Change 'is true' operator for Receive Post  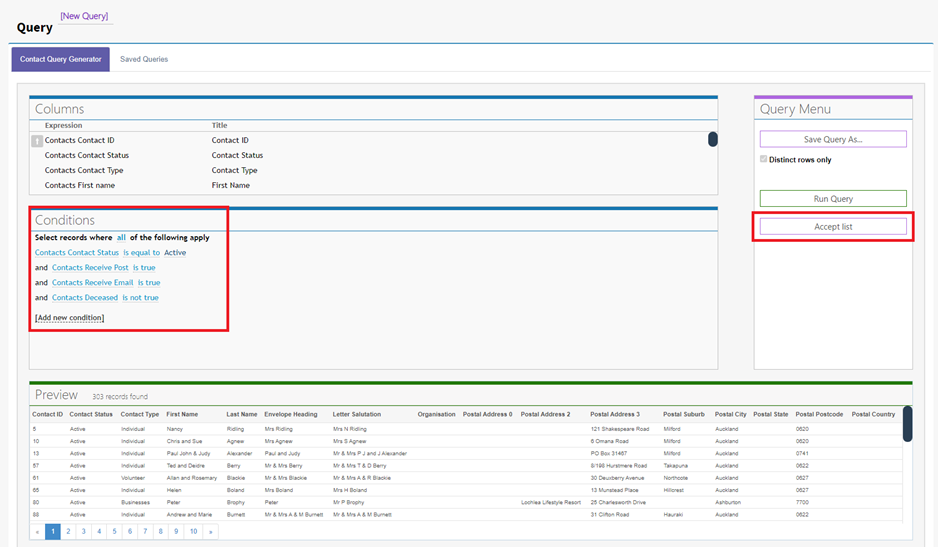click(x=144, y=268)
